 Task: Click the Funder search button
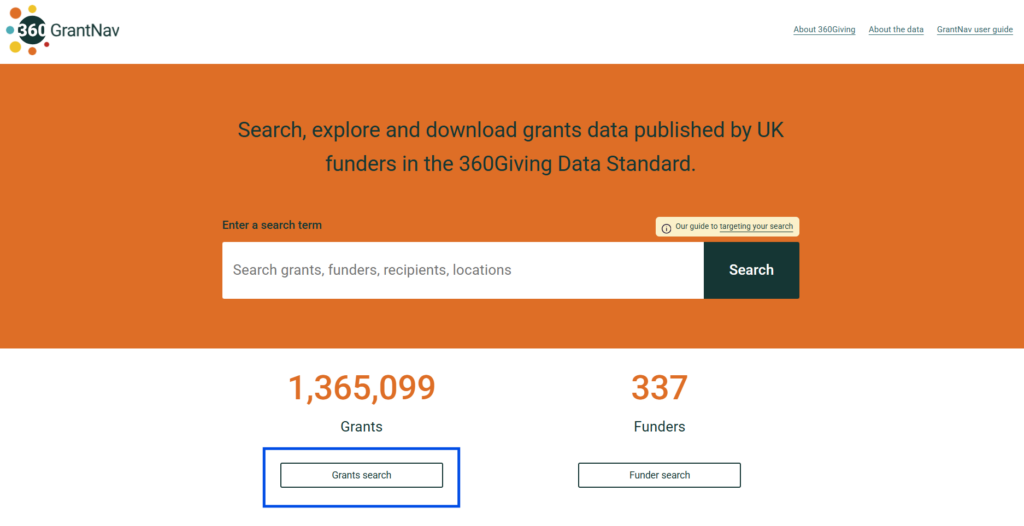point(659,475)
